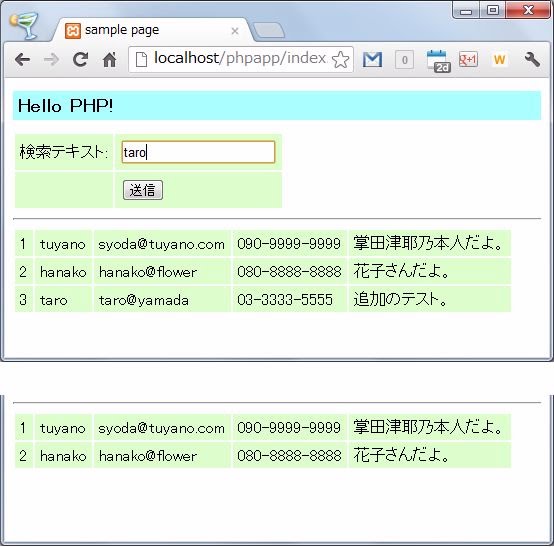Bookmark this page with the star icon
Image resolution: width=554 pixels, height=547 pixels.
341,59
